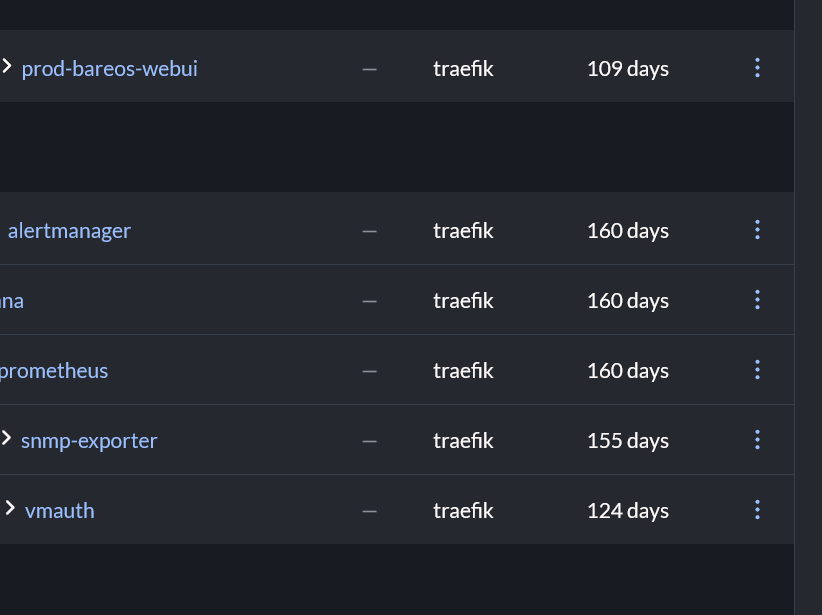Click the 109 days age cell
Image resolution: width=822 pixels, height=615 pixels.
[x=628, y=68]
